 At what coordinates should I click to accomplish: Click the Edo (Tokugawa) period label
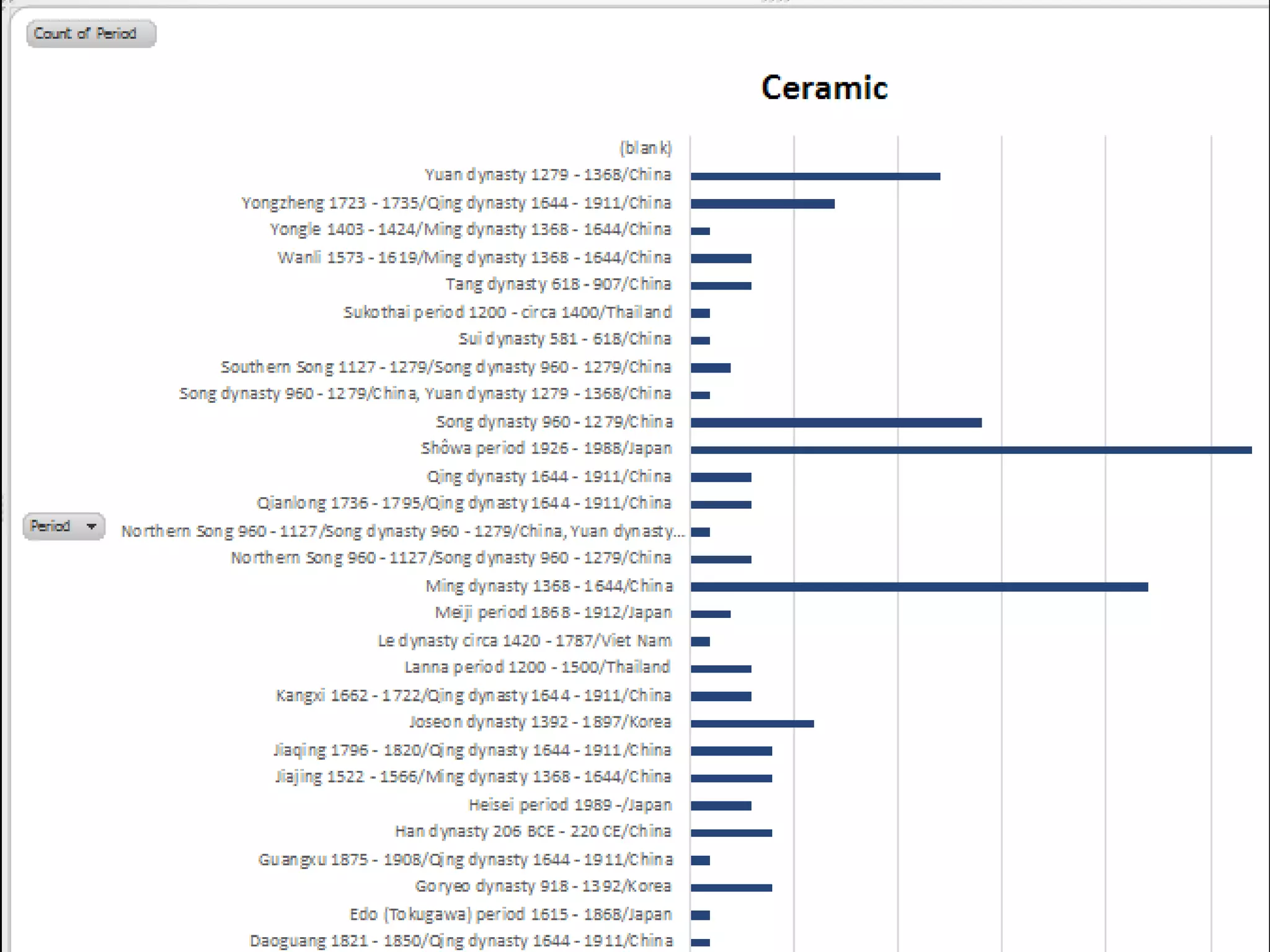(510, 915)
